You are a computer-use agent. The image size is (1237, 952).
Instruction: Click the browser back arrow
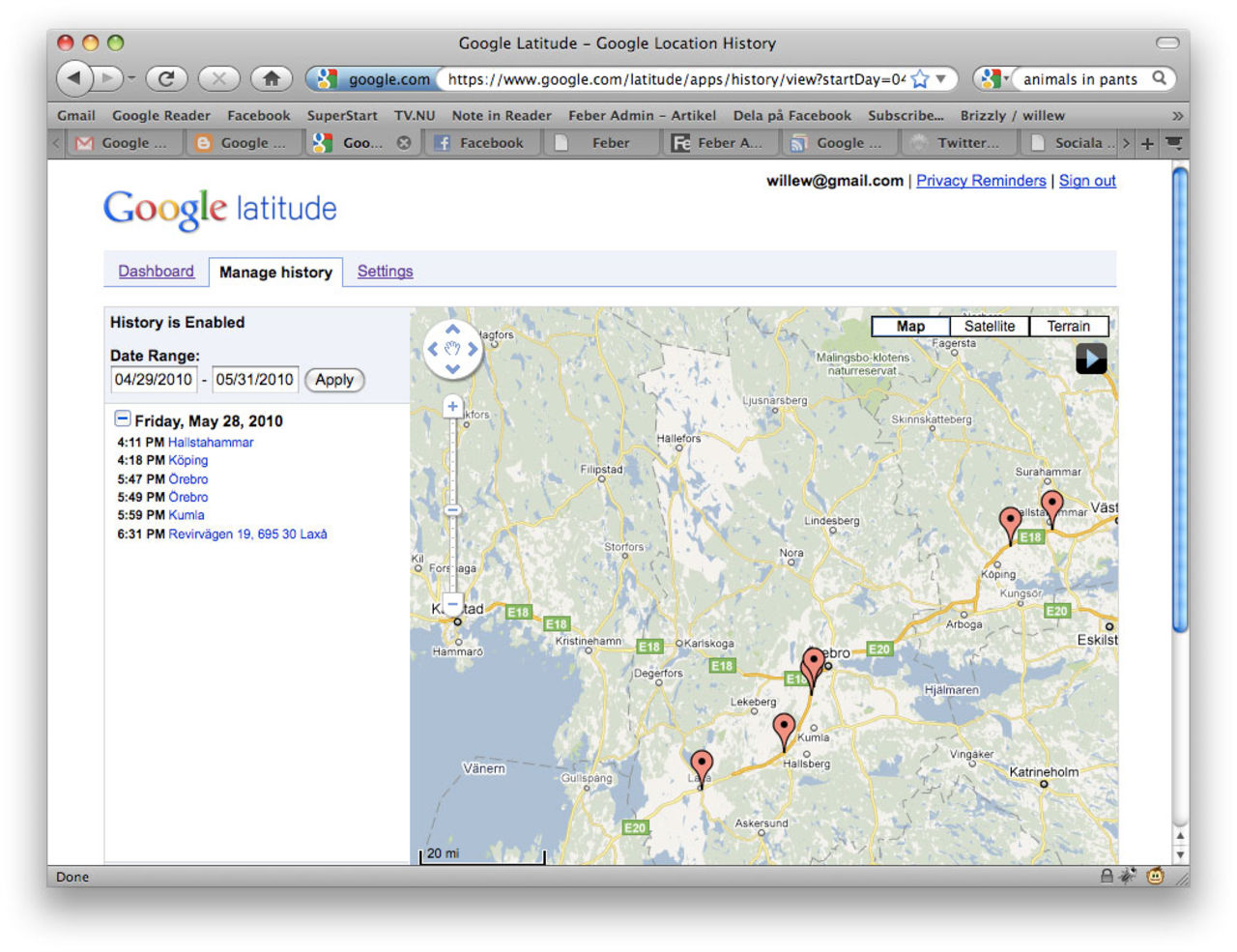[x=75, y=78]
